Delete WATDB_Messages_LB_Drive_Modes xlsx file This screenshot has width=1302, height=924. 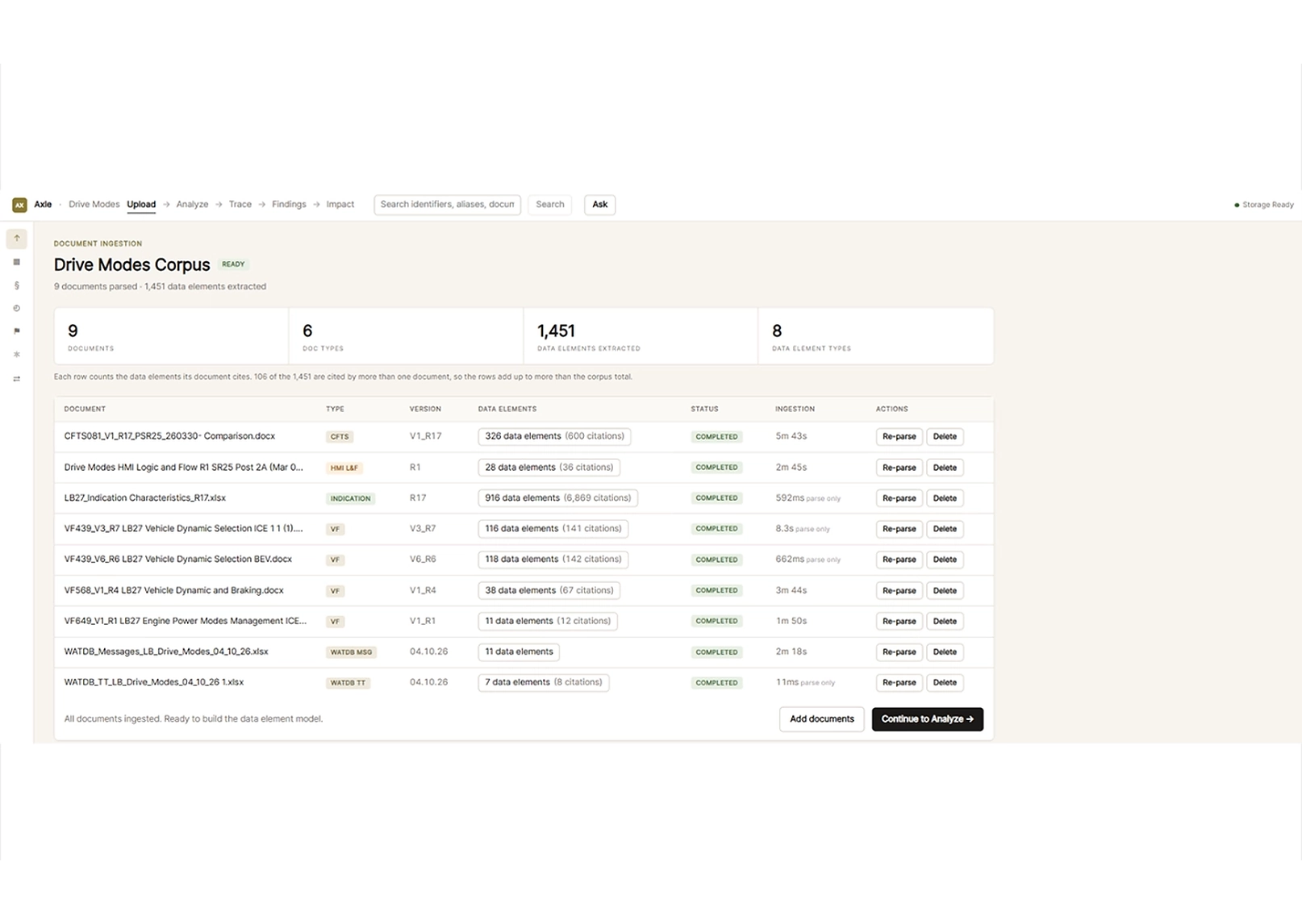[945, 652]
